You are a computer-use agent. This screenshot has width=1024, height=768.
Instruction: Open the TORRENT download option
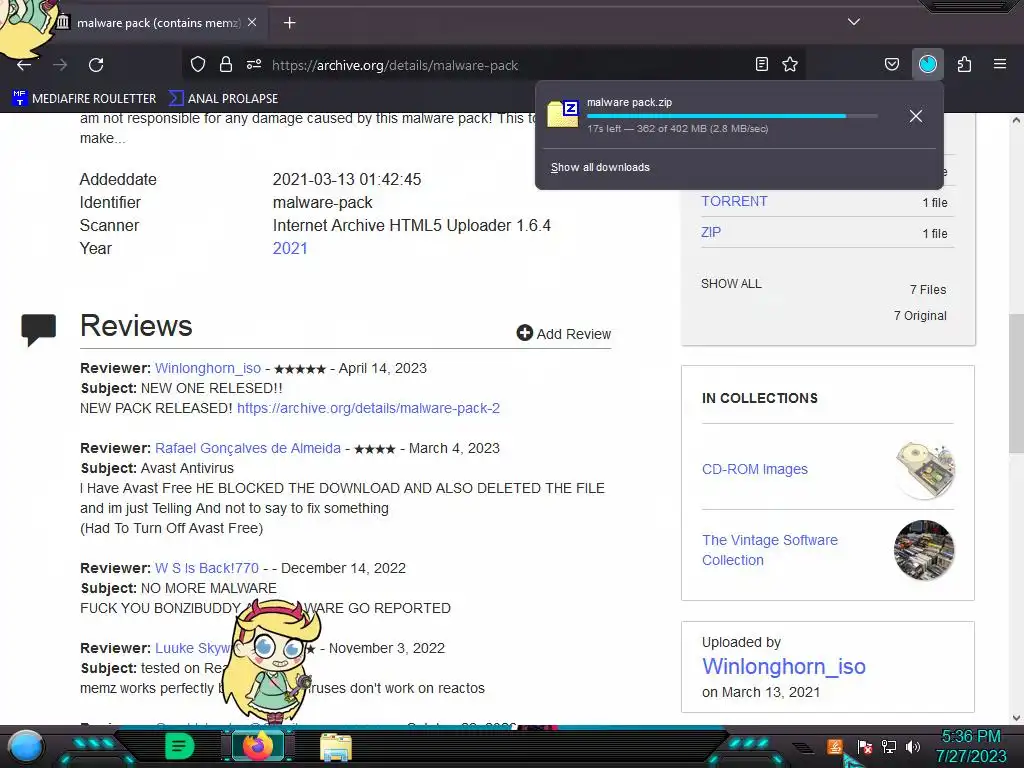tap(734, 201)
